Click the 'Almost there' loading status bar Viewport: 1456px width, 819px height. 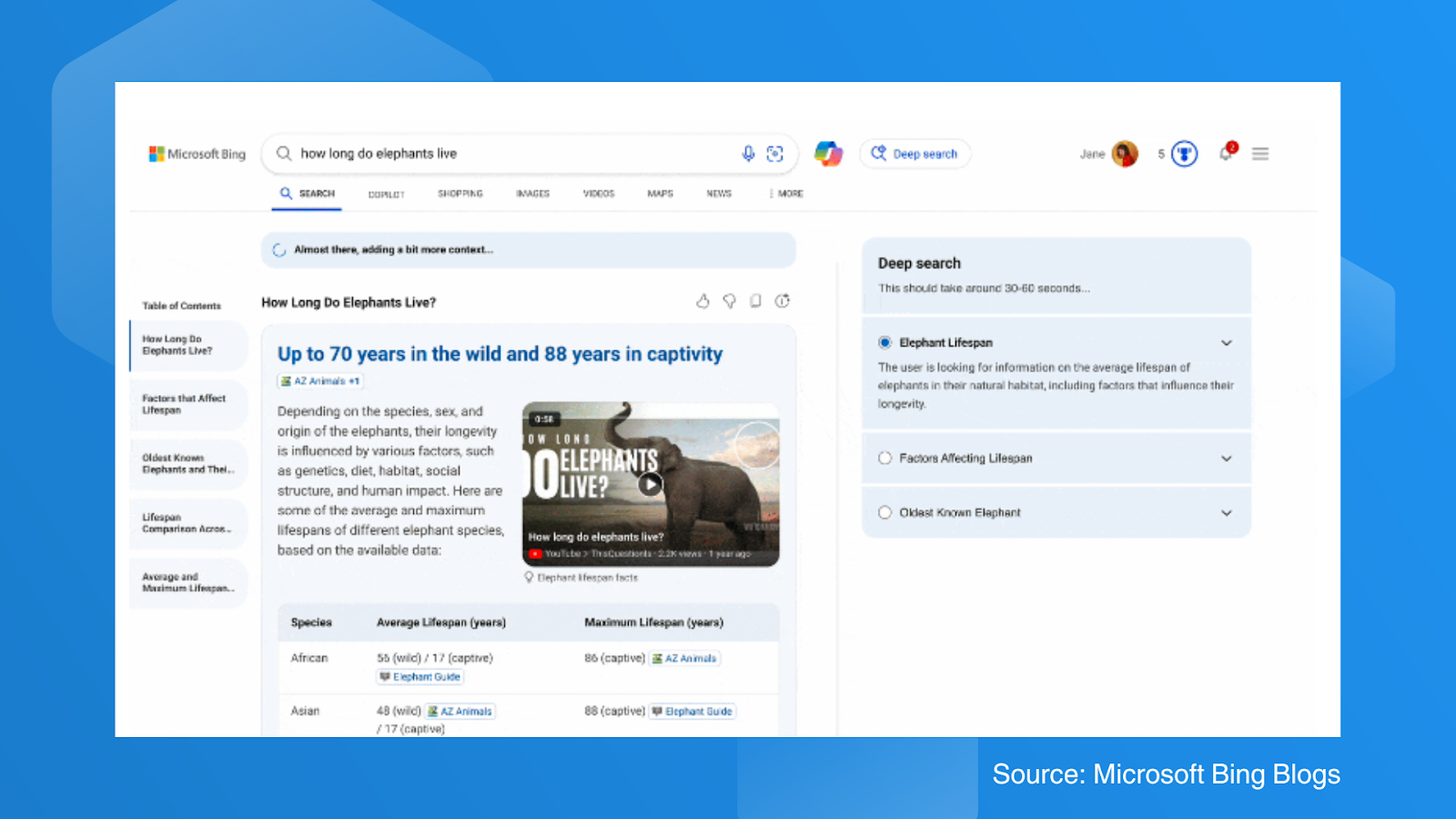529,250
